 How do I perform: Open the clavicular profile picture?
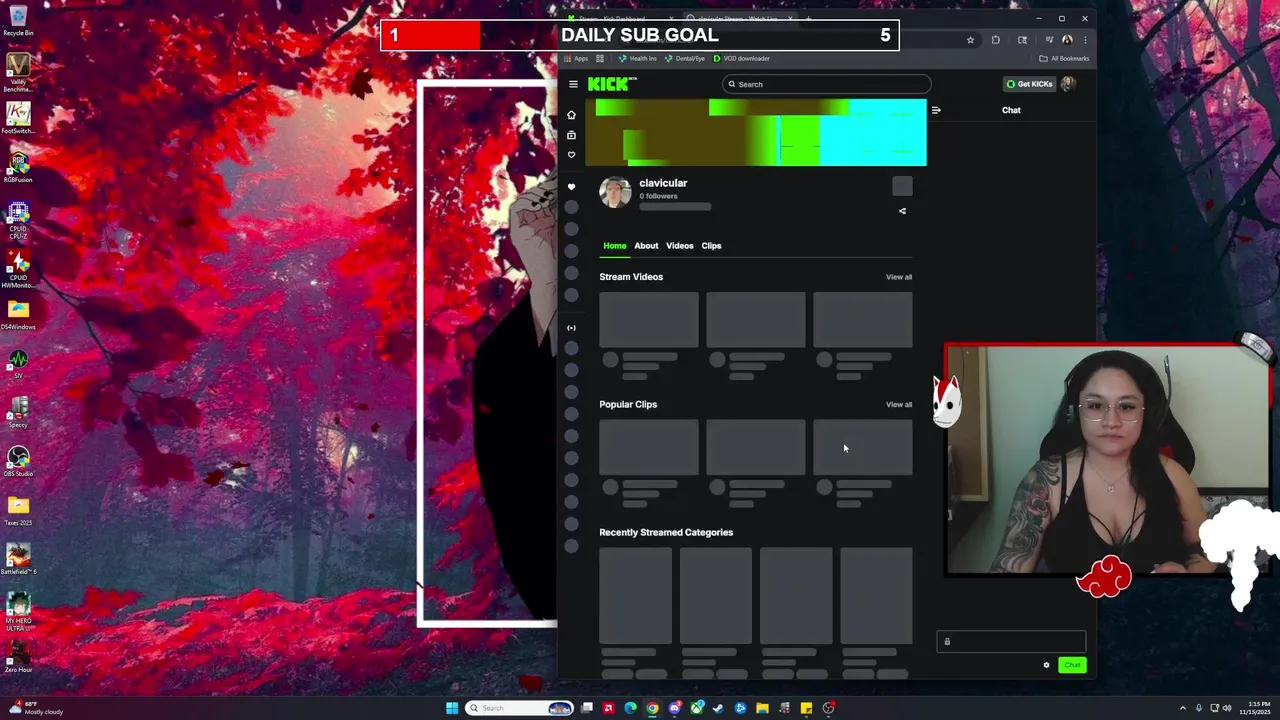click(x=615, y=192)
